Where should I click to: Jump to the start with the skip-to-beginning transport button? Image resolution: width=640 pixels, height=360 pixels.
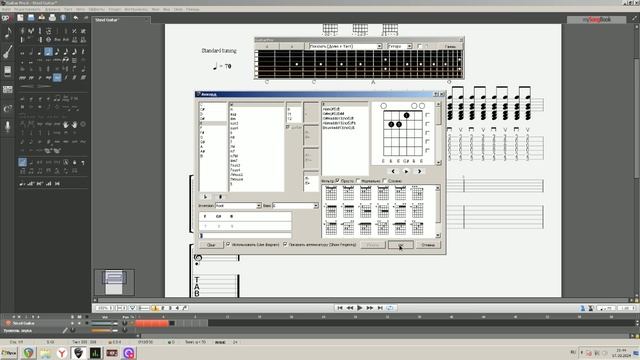[x=340, y=308]
